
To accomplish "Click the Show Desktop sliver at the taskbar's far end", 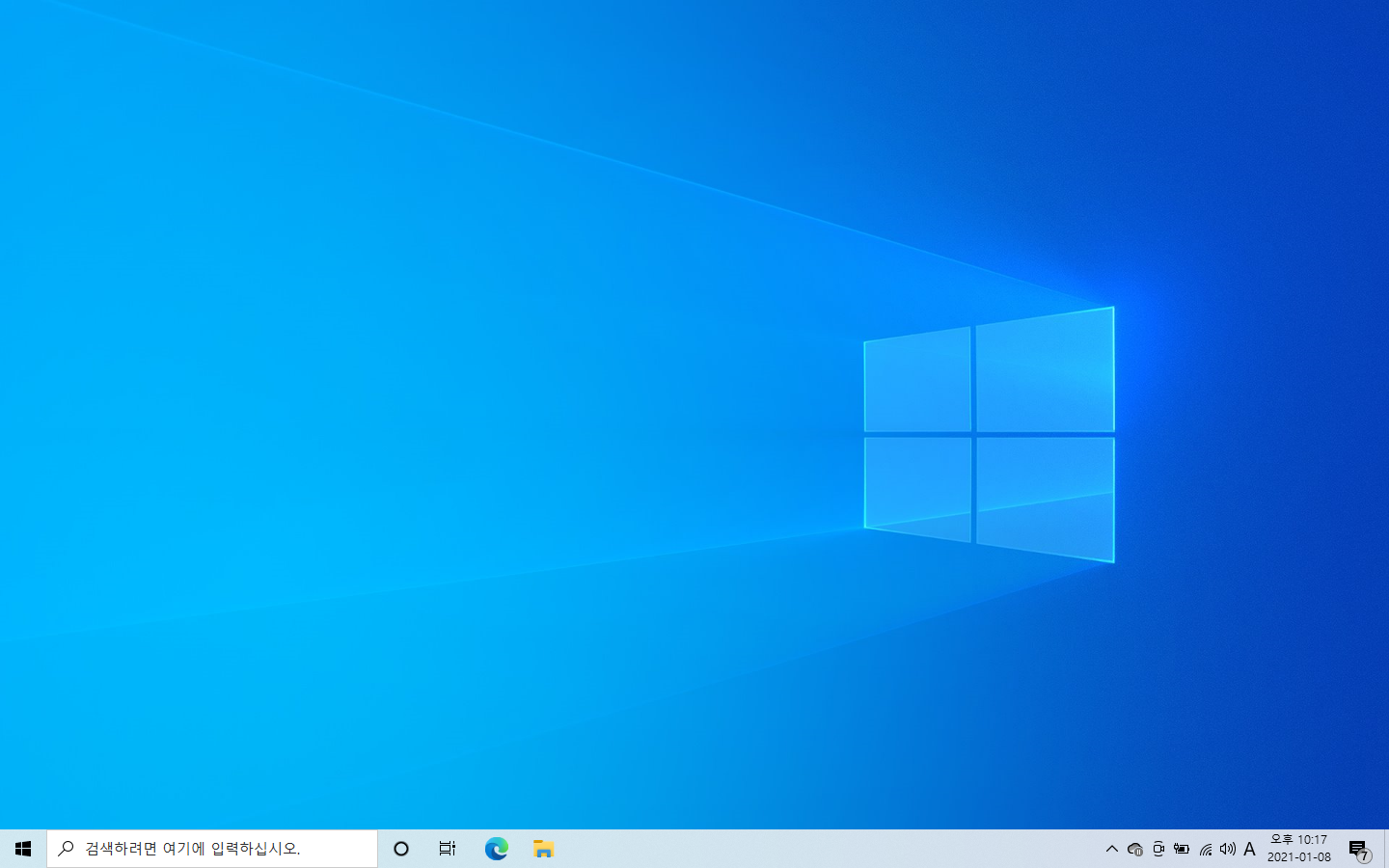I will point(1386,849).
